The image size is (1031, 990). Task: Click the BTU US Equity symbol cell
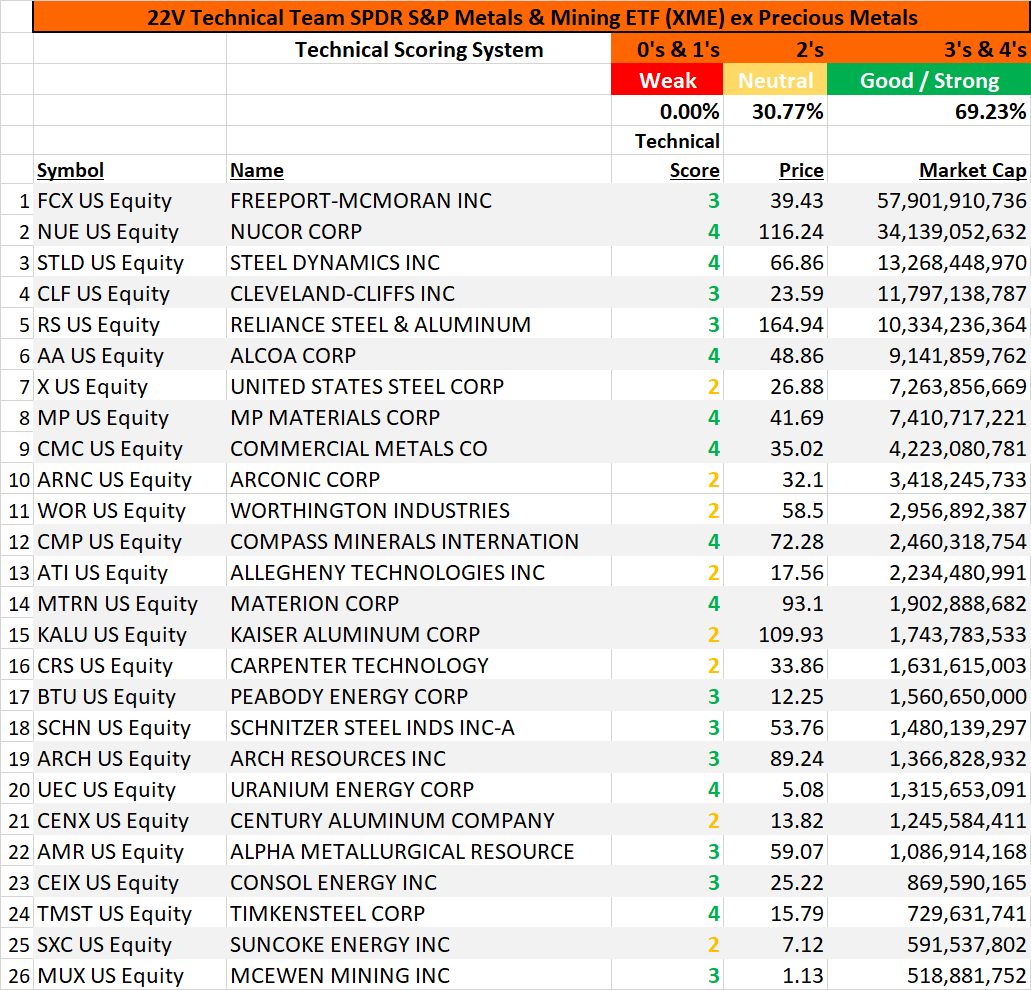click(130, 696)
